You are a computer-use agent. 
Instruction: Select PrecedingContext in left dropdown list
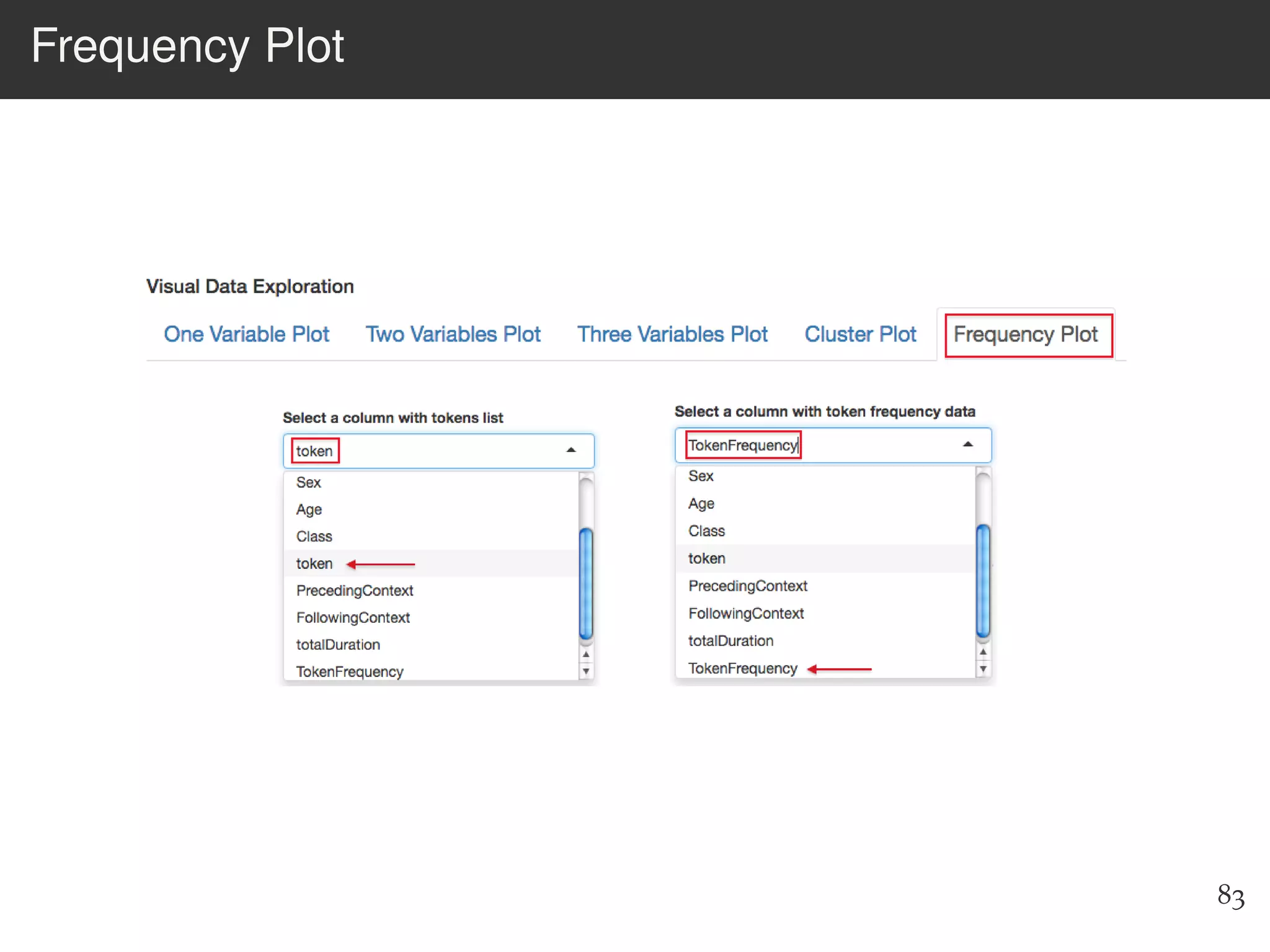pos(354,591)
